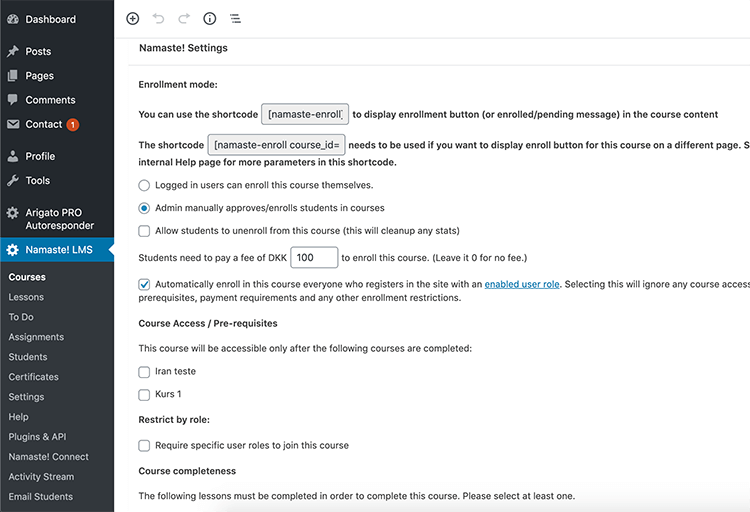The image size is (750, 512).
Task: Check the Kurs 1 prerequisite
Action: point(144,395)
